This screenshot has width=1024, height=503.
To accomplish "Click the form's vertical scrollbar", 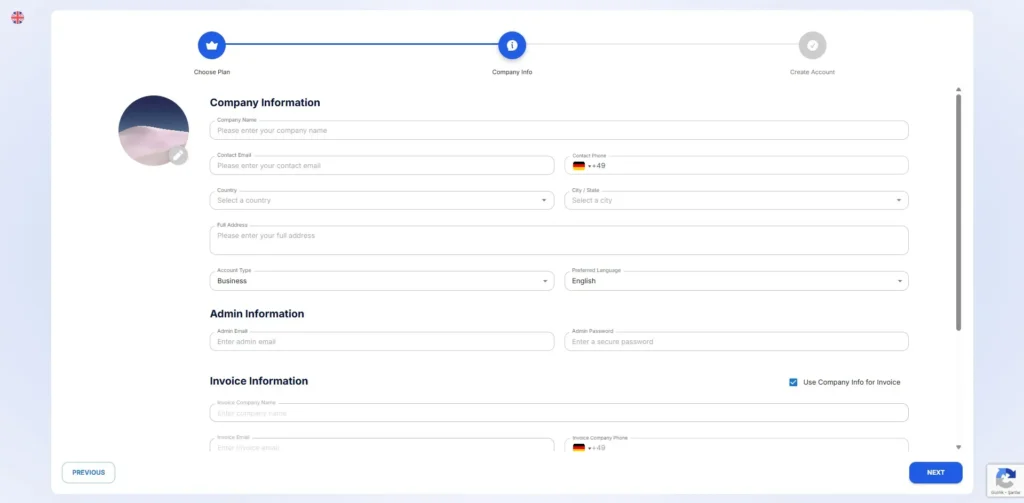I will [x=958, y=210].
